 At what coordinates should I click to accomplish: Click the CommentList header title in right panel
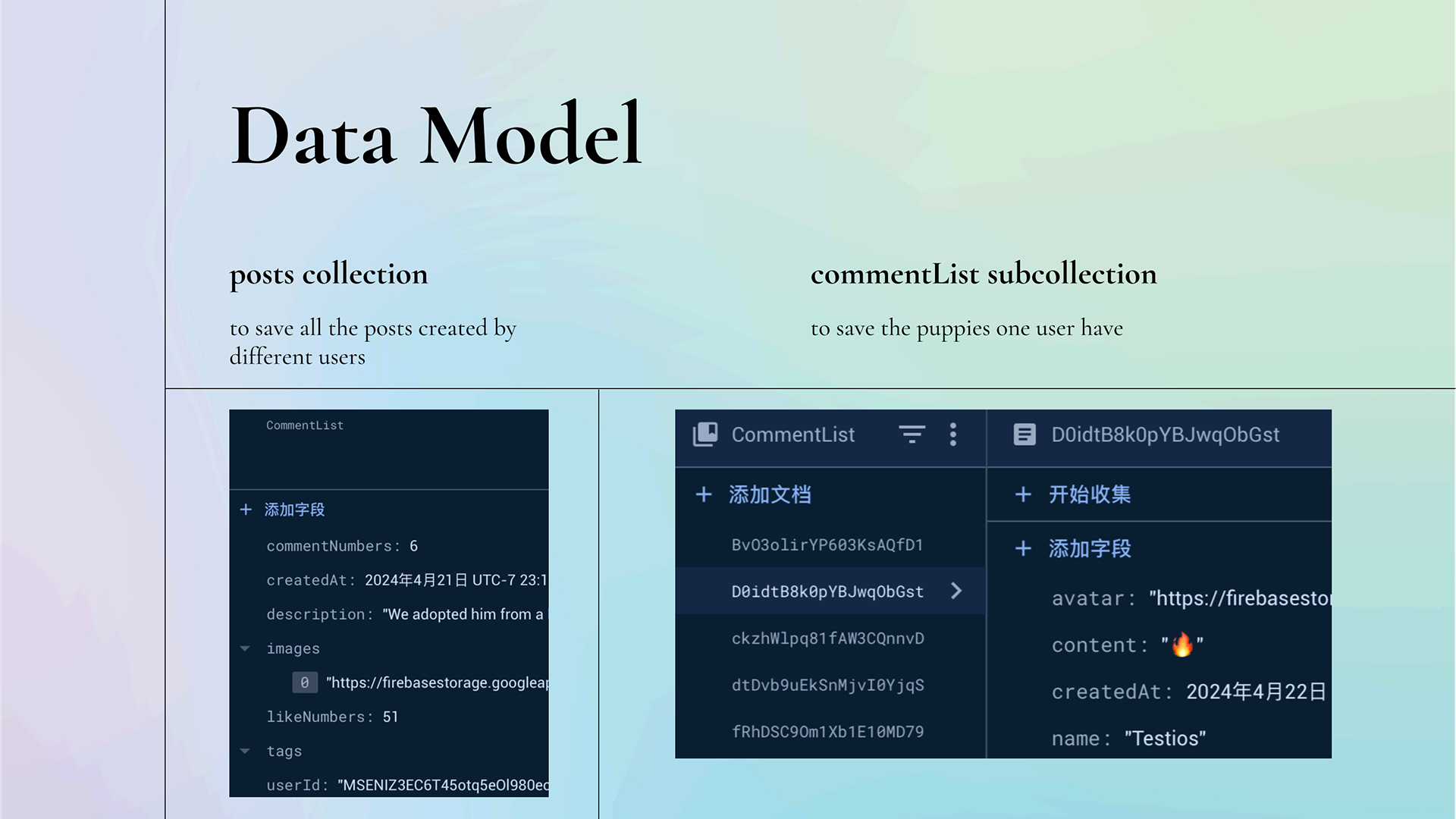click(793, 435)
